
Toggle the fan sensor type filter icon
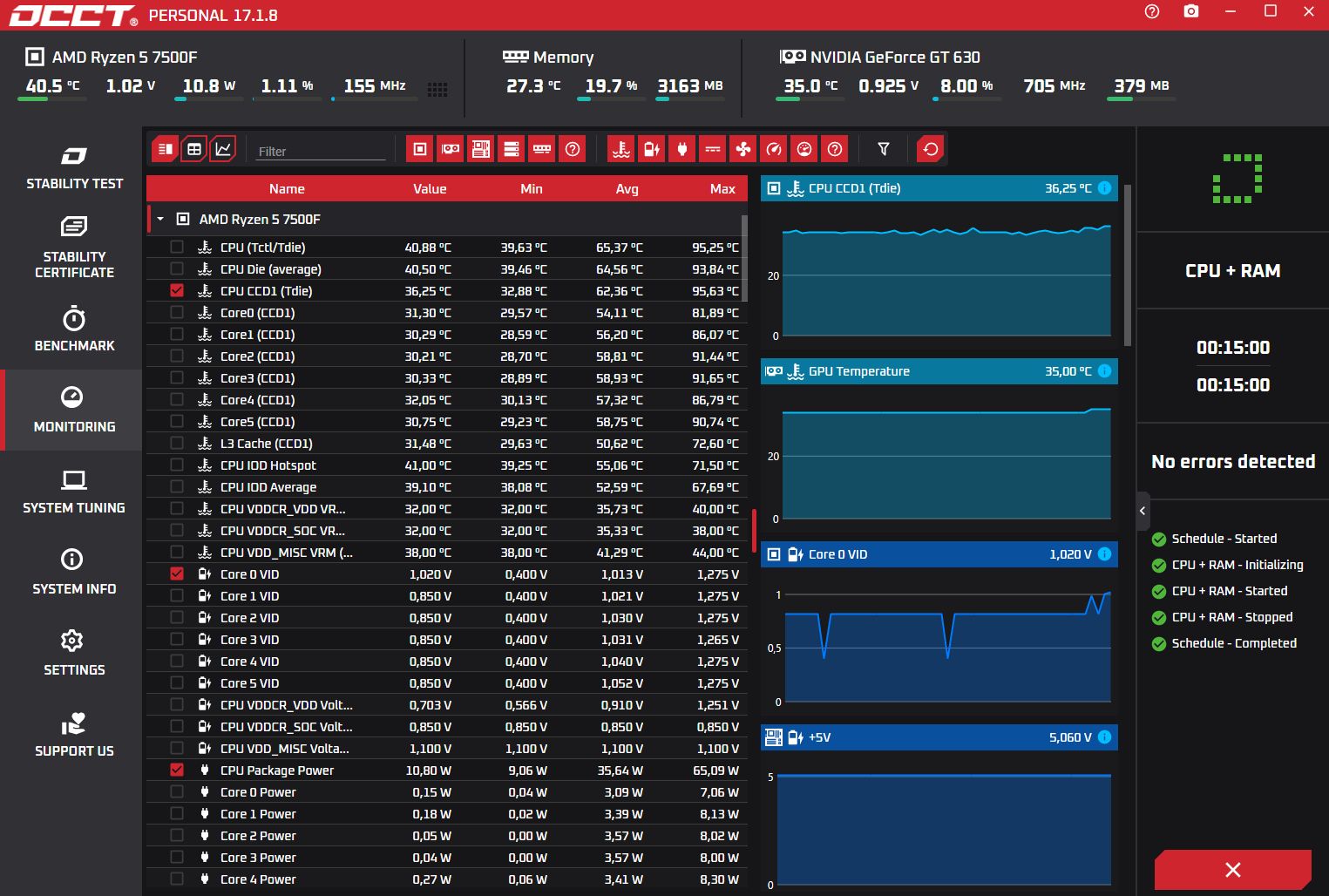click(743, 149)
